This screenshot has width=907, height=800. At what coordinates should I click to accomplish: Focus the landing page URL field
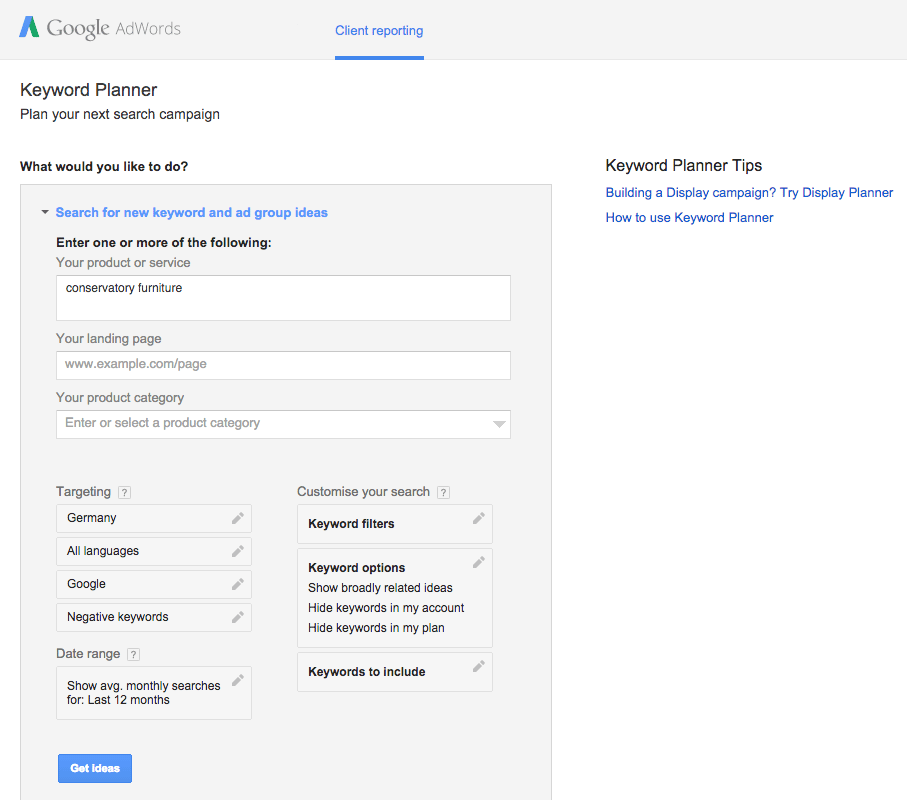[283, 366]
